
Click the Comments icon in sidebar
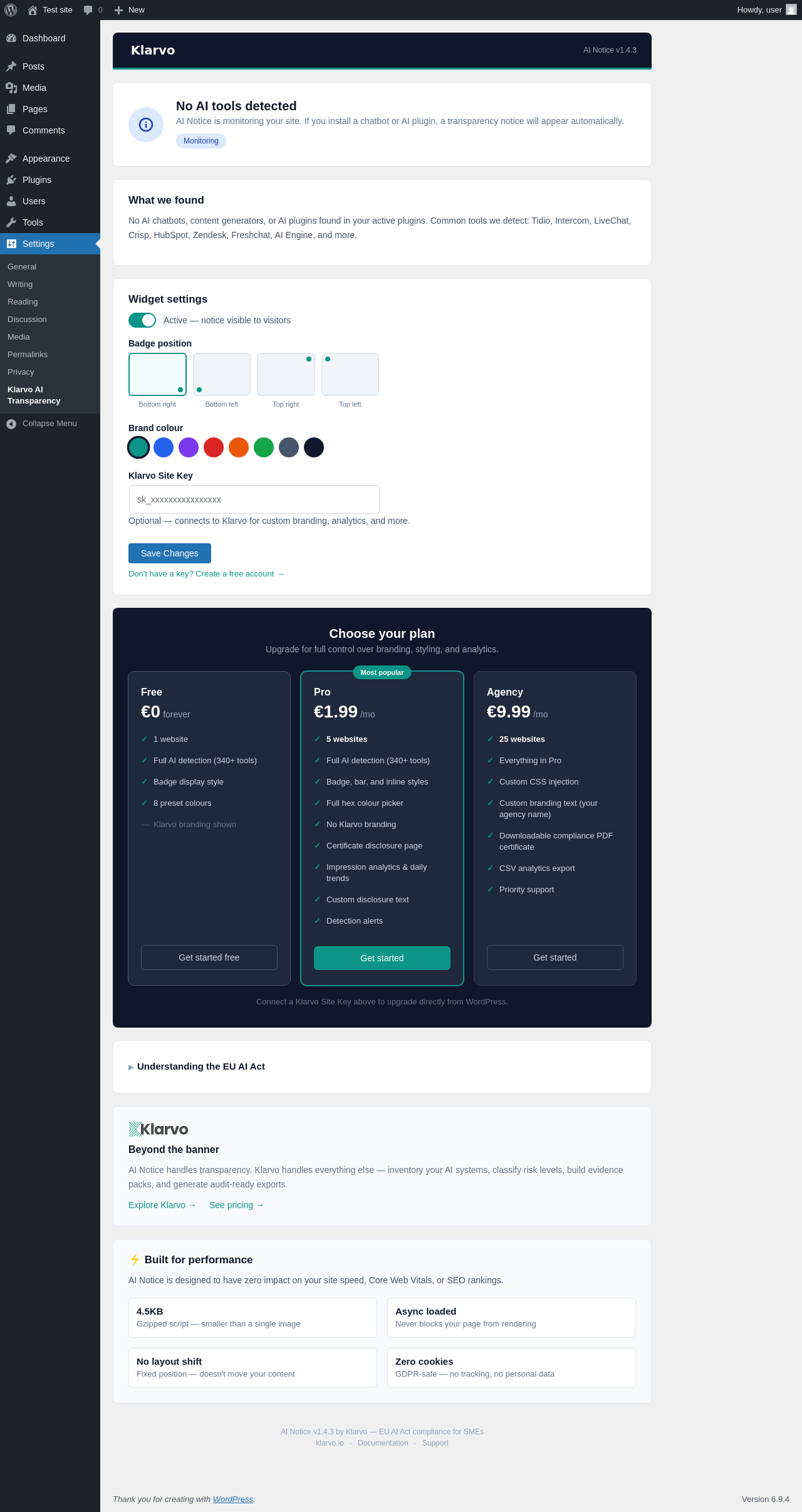point(11,130)
